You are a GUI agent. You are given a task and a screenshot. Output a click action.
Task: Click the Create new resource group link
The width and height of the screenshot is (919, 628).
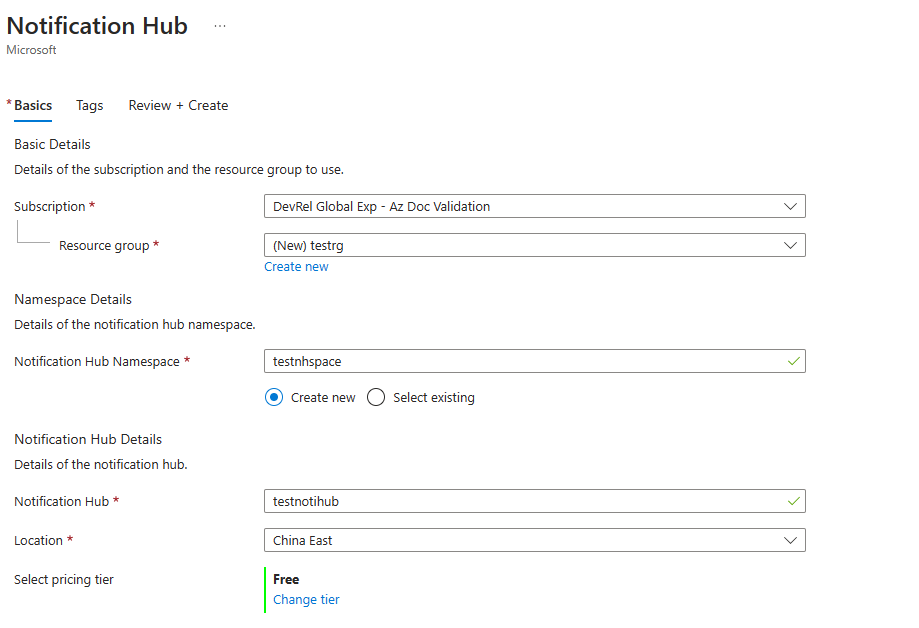pos(296,267)
